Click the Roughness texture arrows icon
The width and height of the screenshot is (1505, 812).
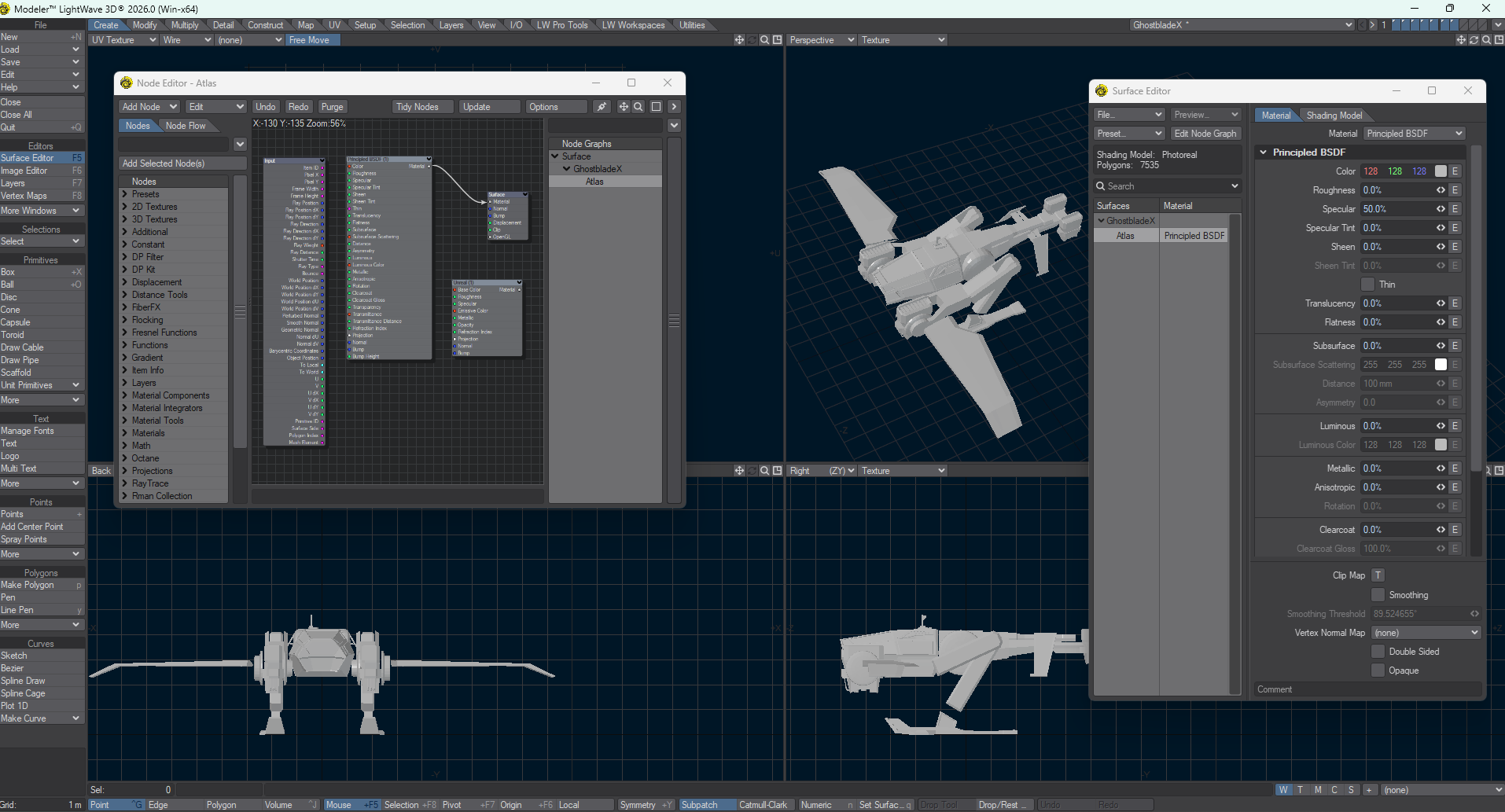[1441, 190]
